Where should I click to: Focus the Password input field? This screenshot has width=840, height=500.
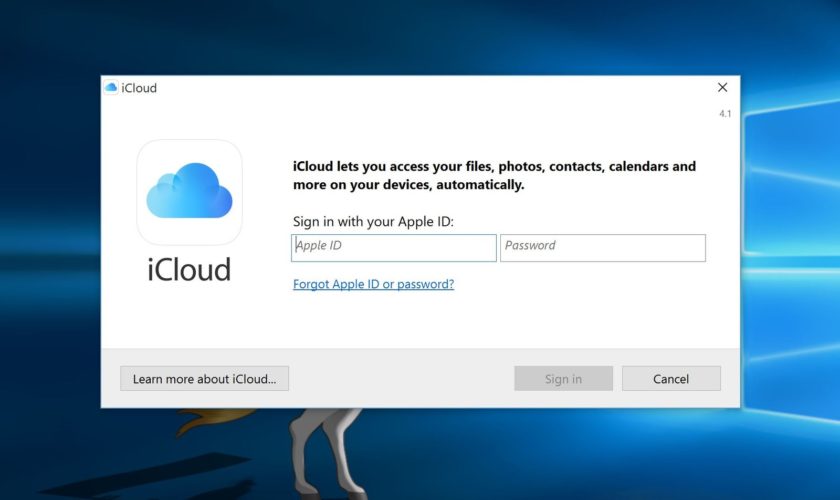(603, 248)
